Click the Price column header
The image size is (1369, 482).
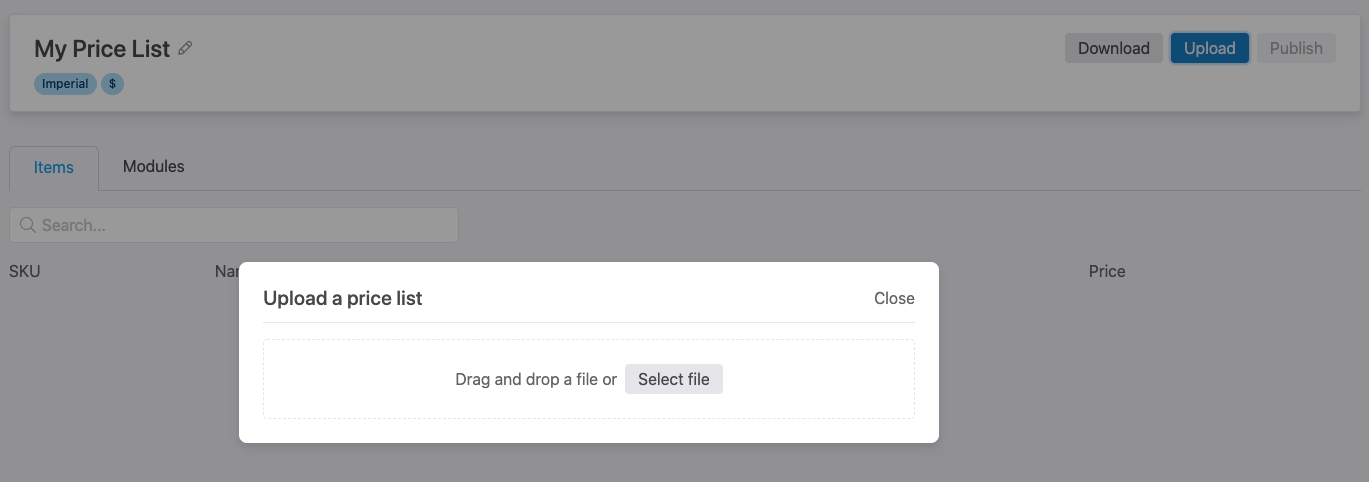(x=1107, y=271)
